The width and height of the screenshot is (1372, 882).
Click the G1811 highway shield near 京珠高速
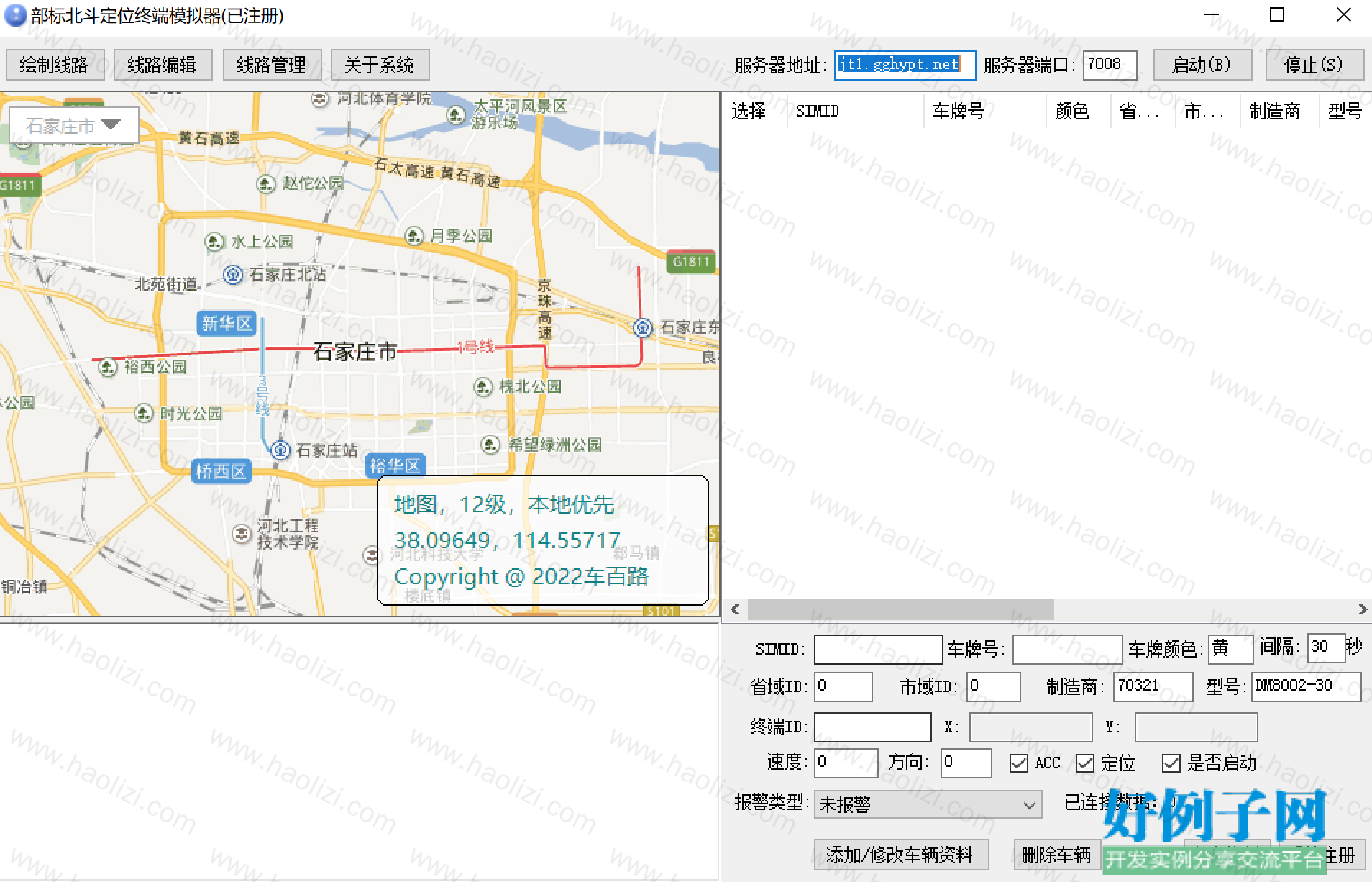[x=691, y=262]
